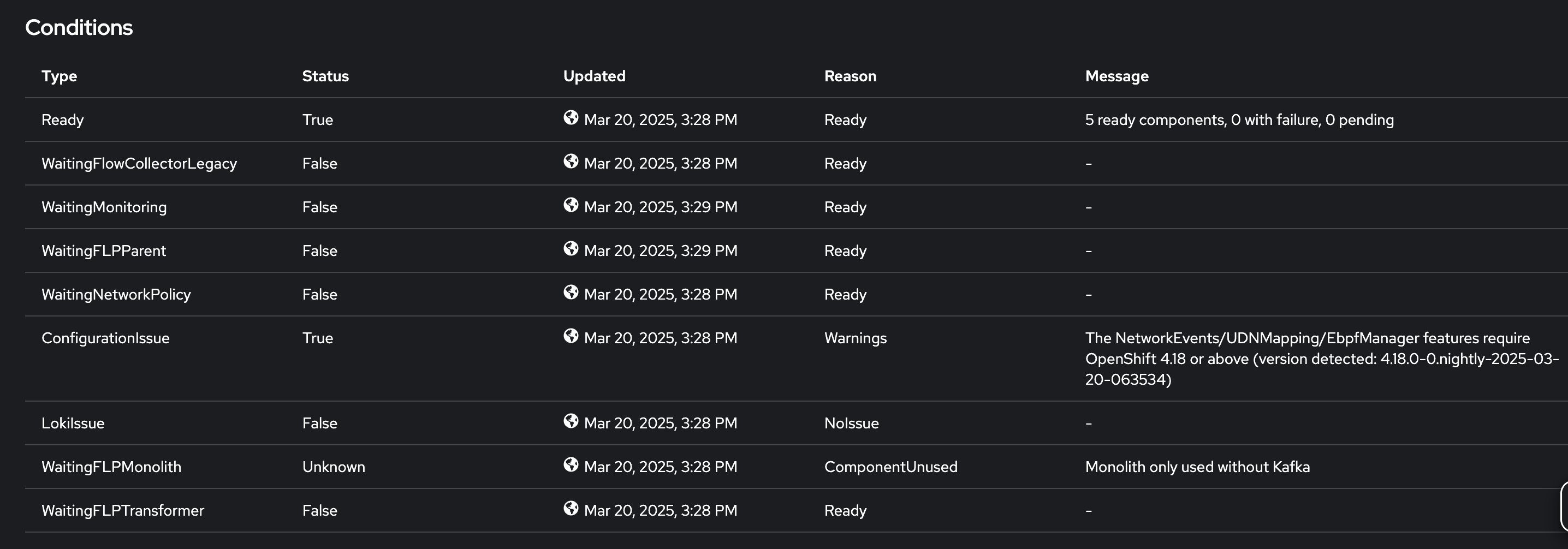This screenshot has height=549, width=1568.
Task: Click the Message column header
Action: click(1116, 76)
